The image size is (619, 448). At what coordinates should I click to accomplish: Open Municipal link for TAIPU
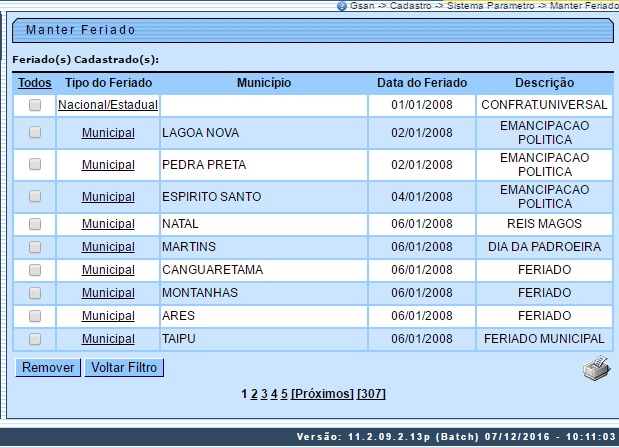point(108,339)
